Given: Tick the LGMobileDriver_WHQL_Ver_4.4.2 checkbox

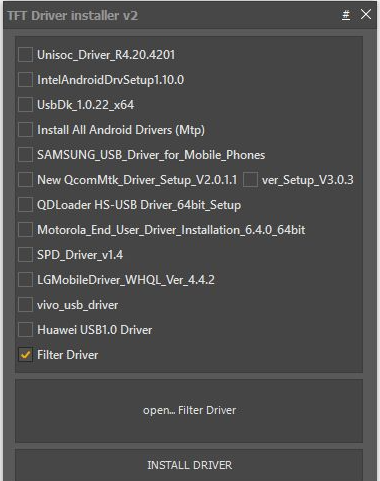Looking at the screenshot, I should tap(25, 280).
